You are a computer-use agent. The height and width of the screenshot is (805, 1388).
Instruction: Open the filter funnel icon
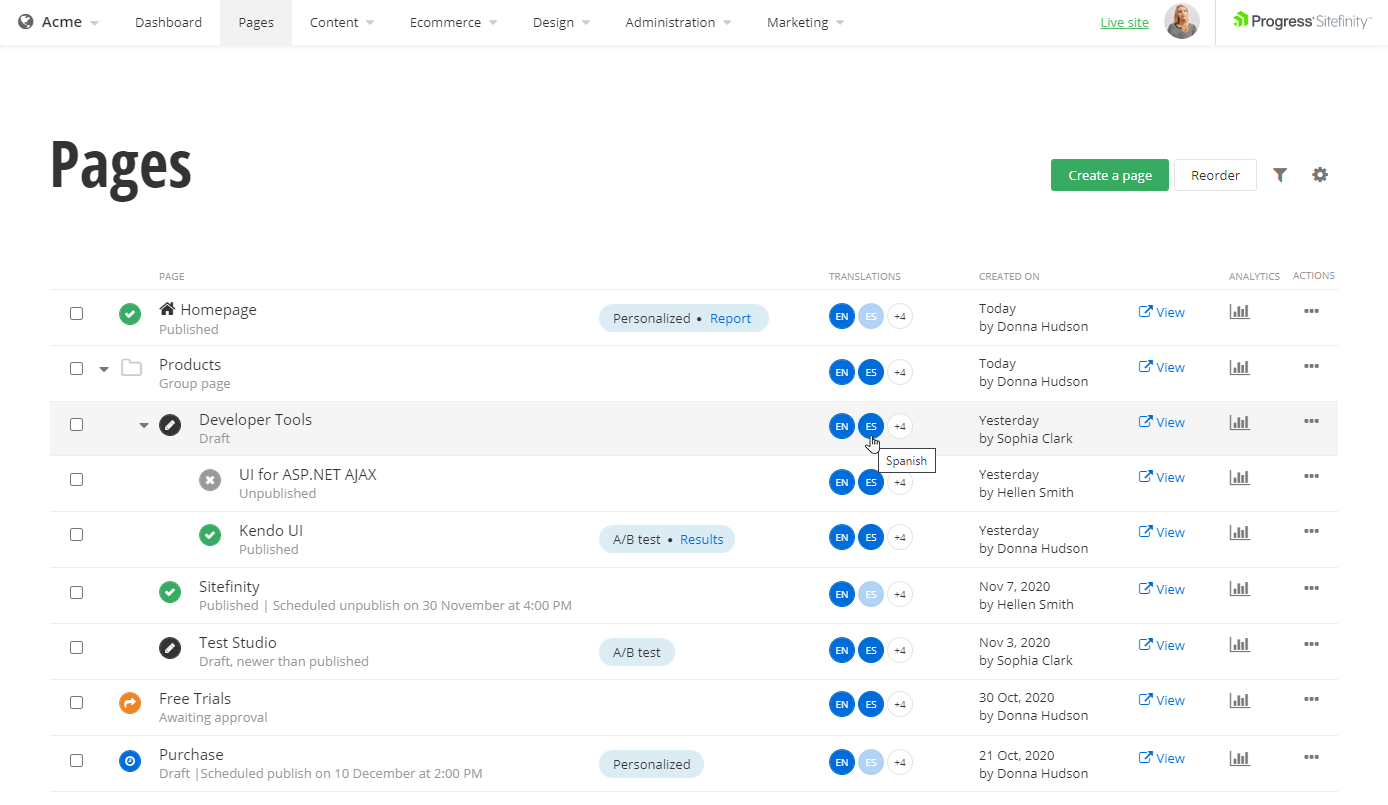point(1279,175)
